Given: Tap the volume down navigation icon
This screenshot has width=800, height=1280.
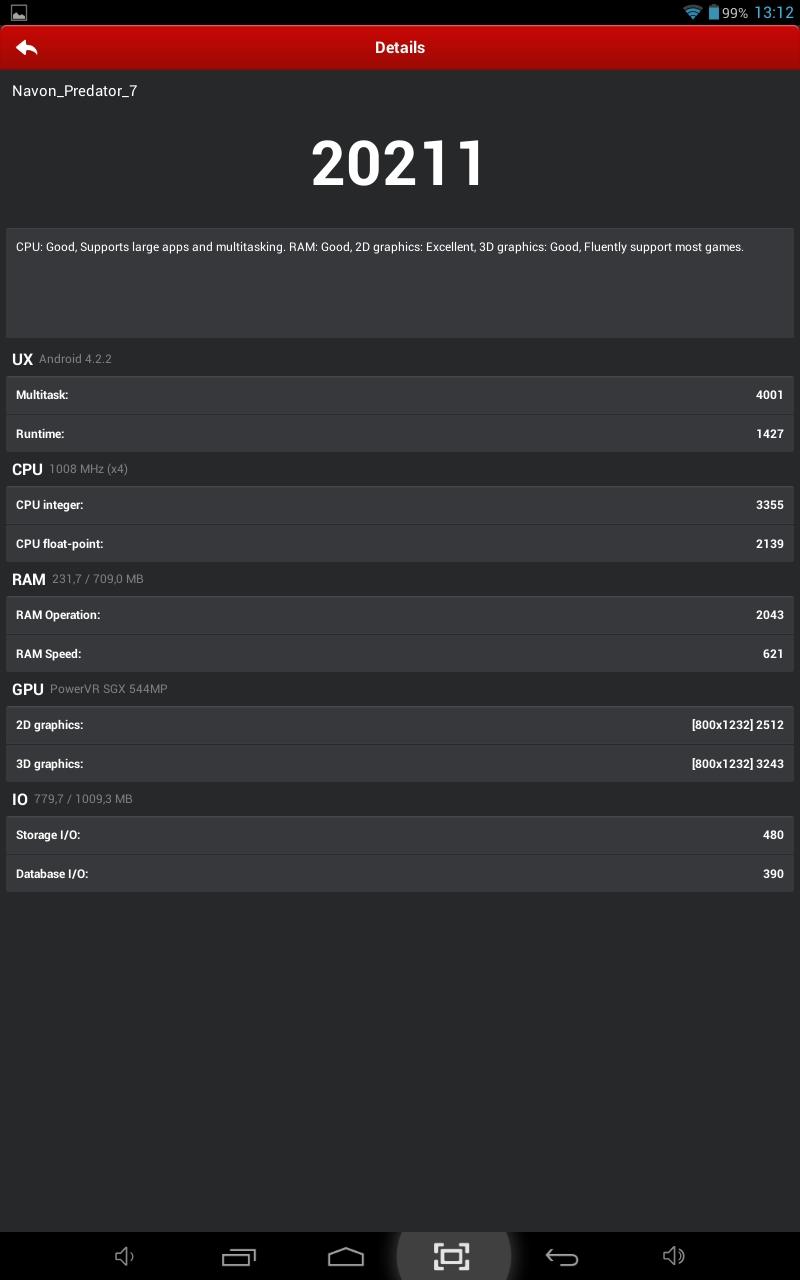Looking at the screenshot, I should point(125,1256).
